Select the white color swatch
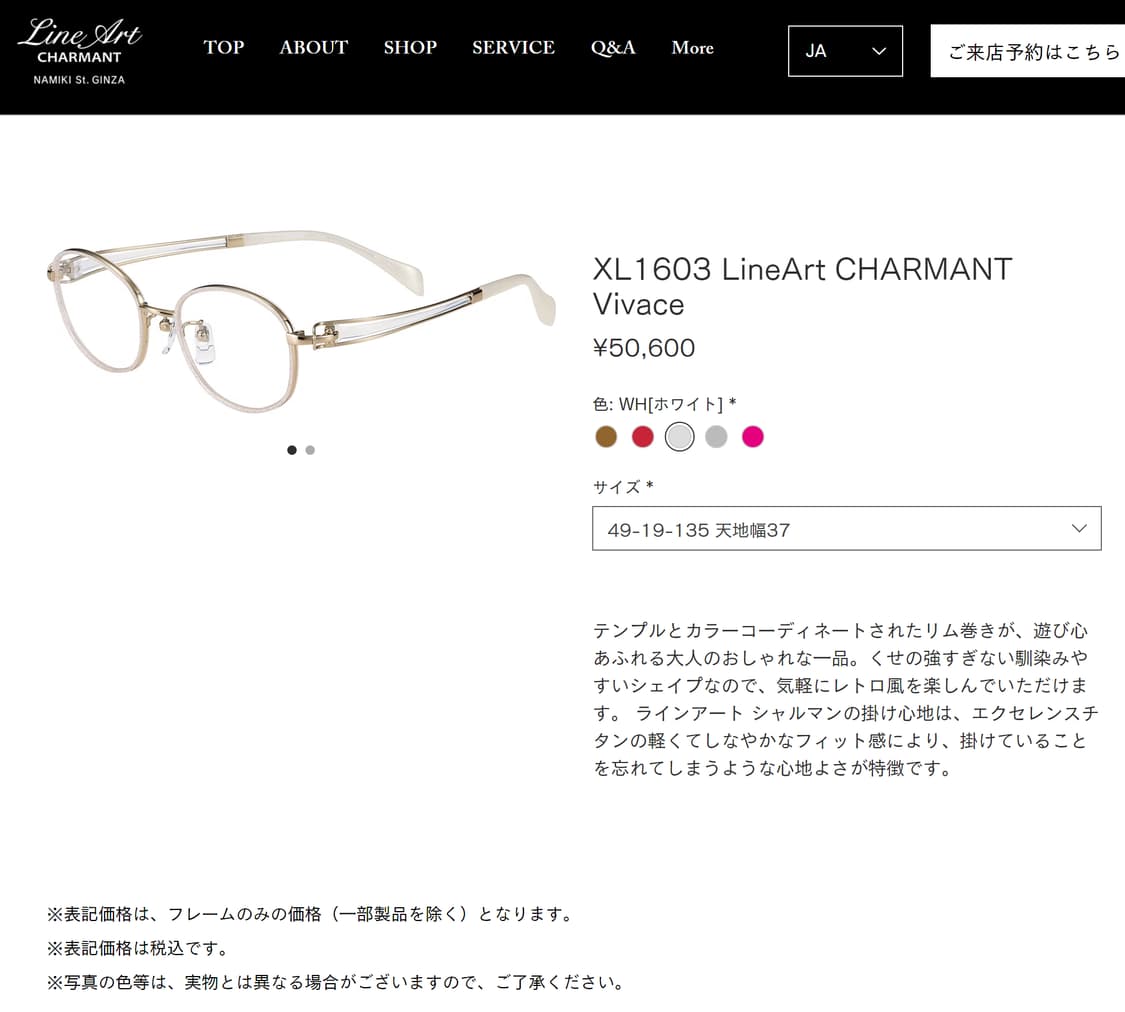The image size is (1125, 1012). click(679, 436)
